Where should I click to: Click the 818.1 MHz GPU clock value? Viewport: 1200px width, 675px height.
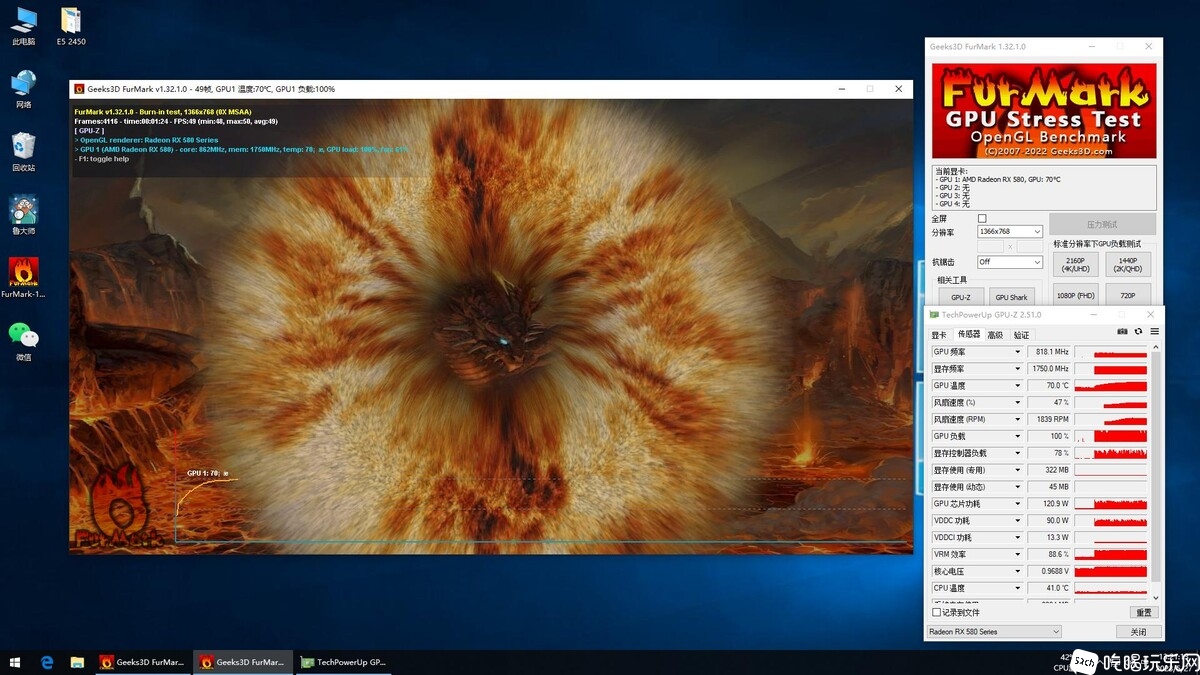(1050, 352)
